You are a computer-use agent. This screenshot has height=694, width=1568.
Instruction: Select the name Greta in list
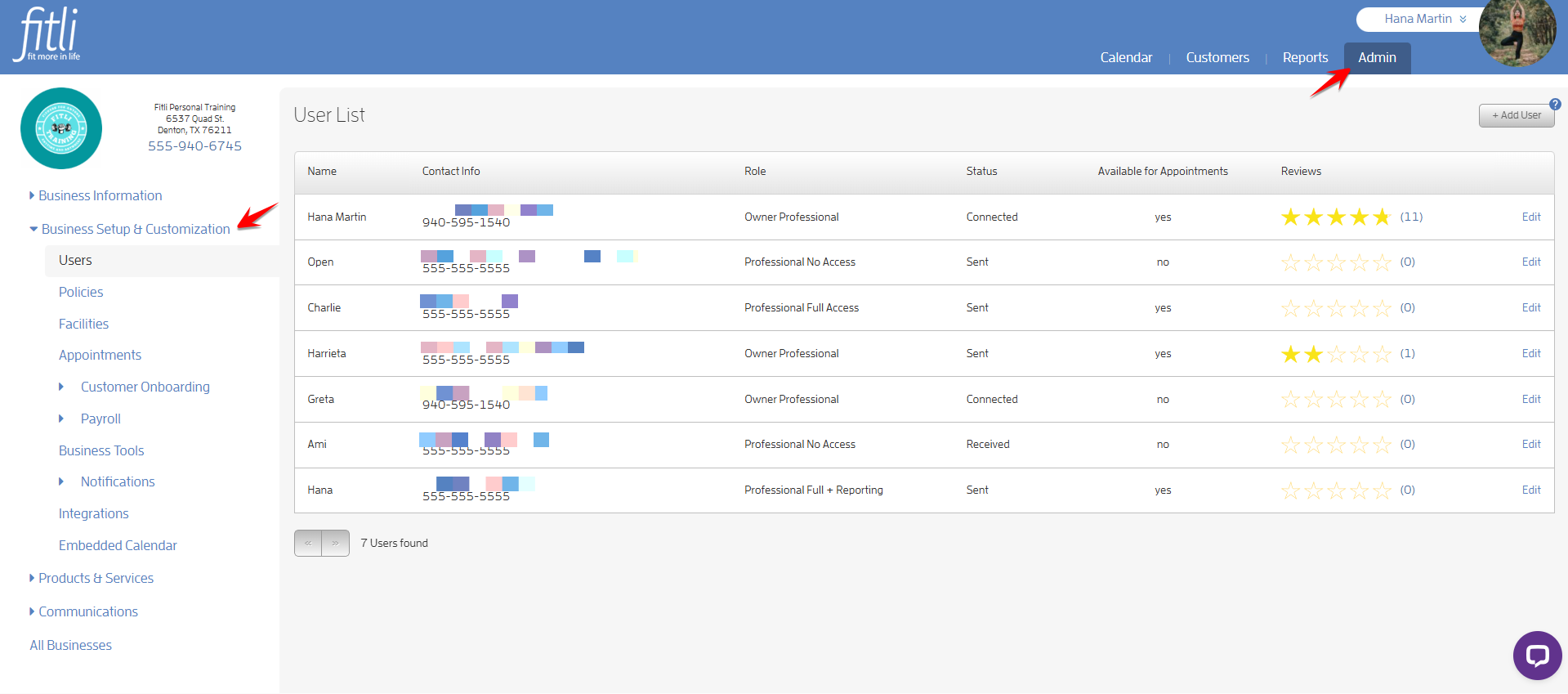pyautogui.click(x=320, y=399)
